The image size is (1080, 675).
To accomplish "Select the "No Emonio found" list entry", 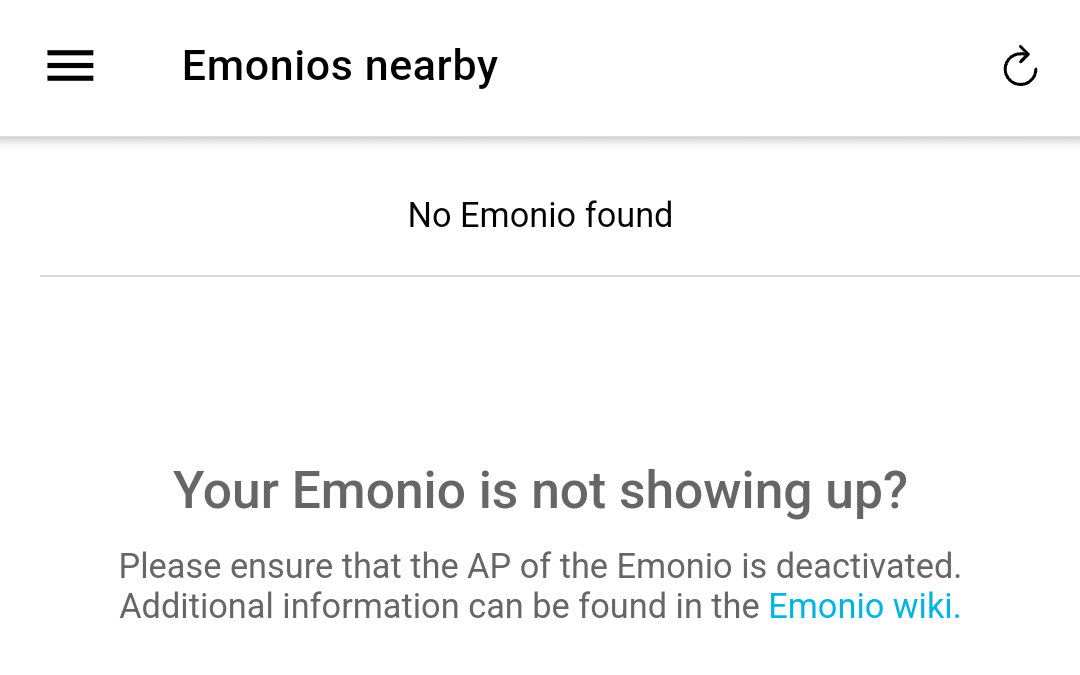I will (540, 215).
